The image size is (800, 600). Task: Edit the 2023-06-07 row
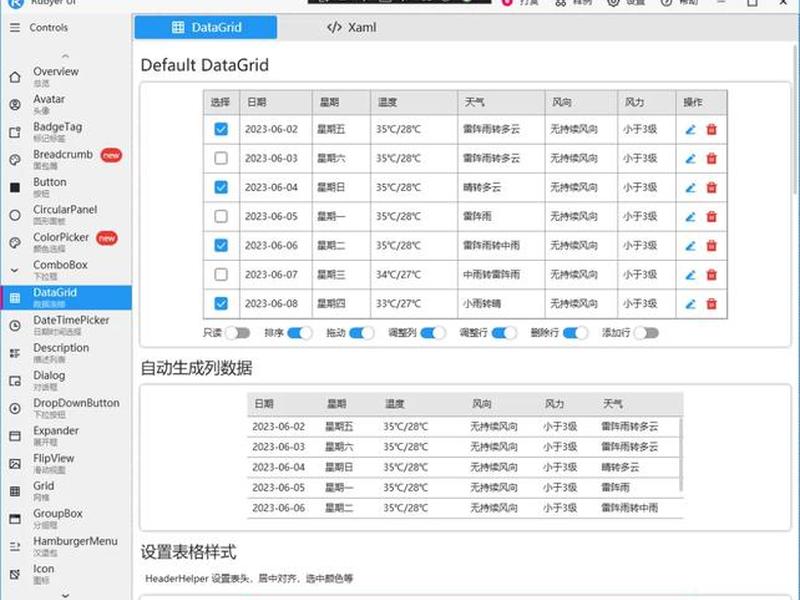(690, 275)
